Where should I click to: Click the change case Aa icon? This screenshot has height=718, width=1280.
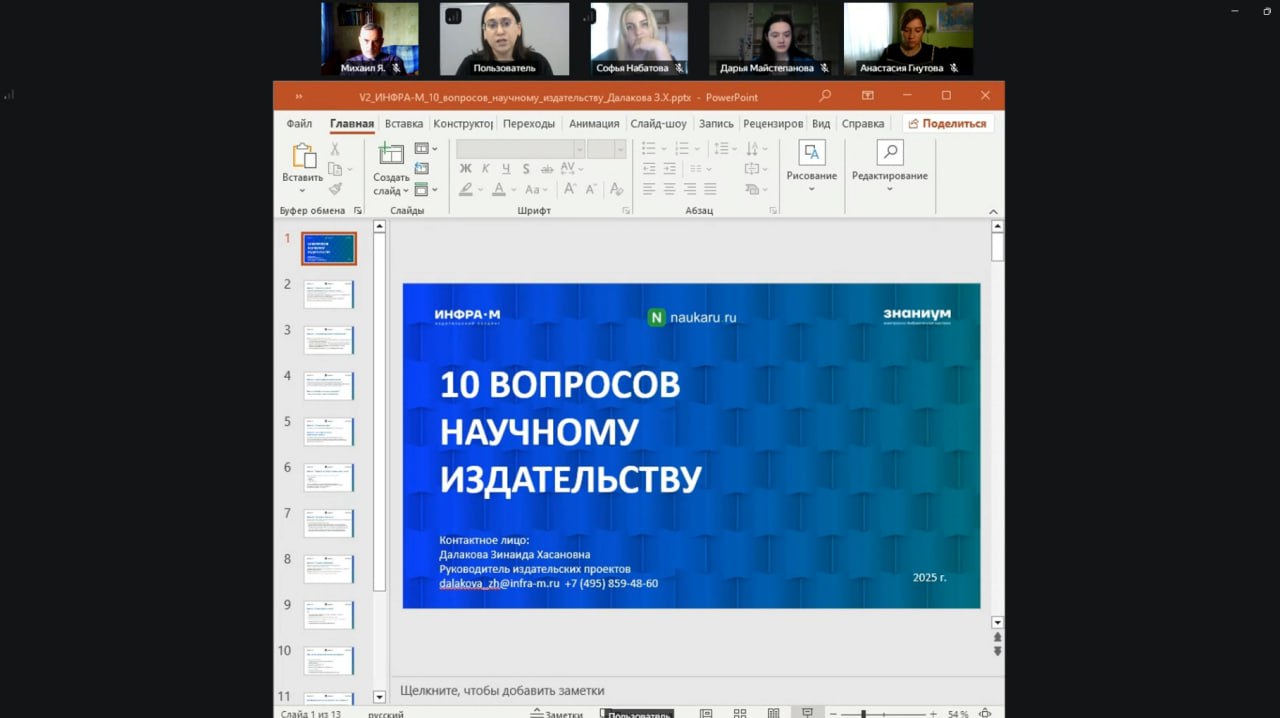coord(532,189)
